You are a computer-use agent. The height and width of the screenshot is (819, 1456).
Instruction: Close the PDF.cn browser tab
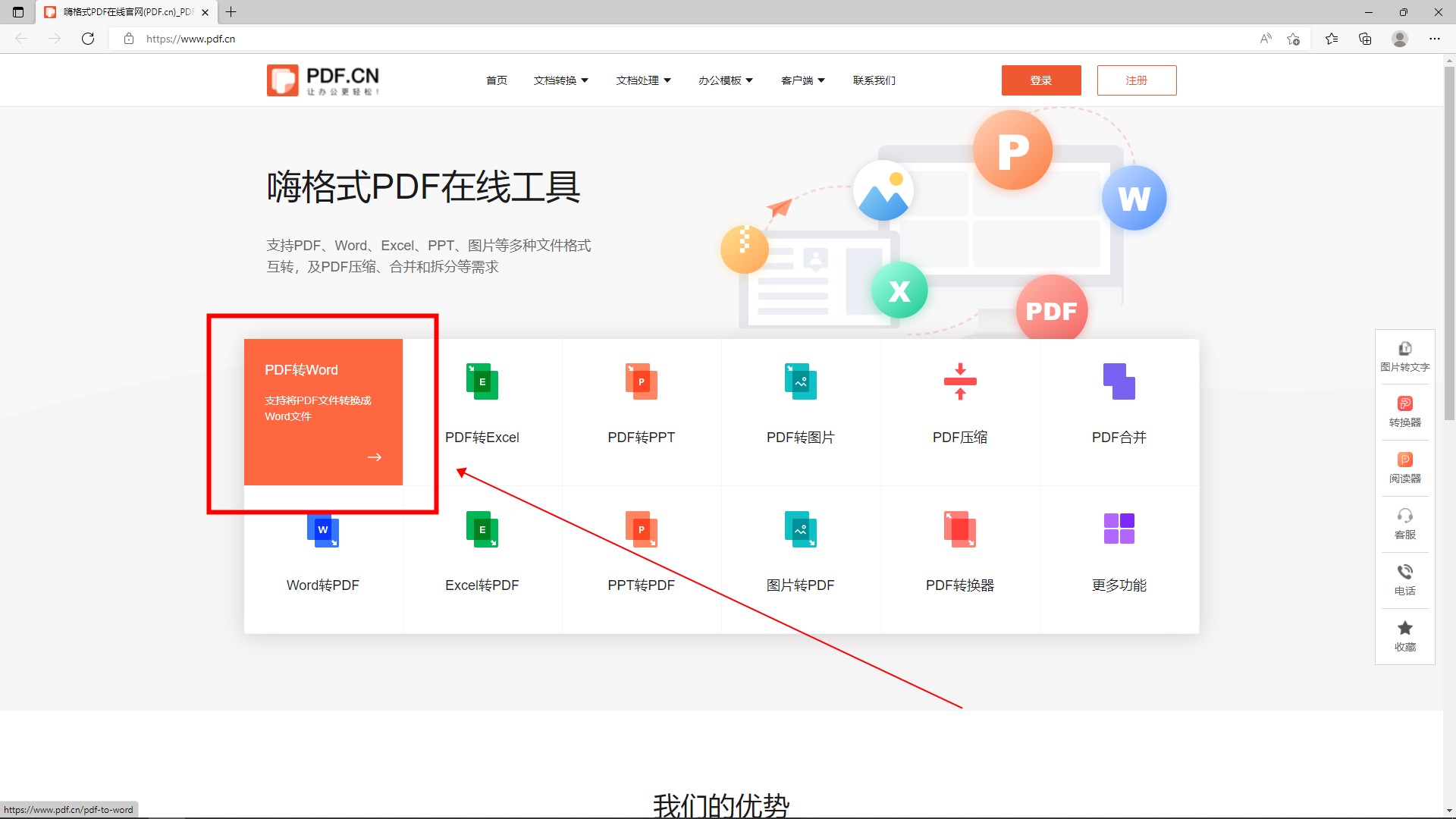pyautogui.click(x=205, y=12)
